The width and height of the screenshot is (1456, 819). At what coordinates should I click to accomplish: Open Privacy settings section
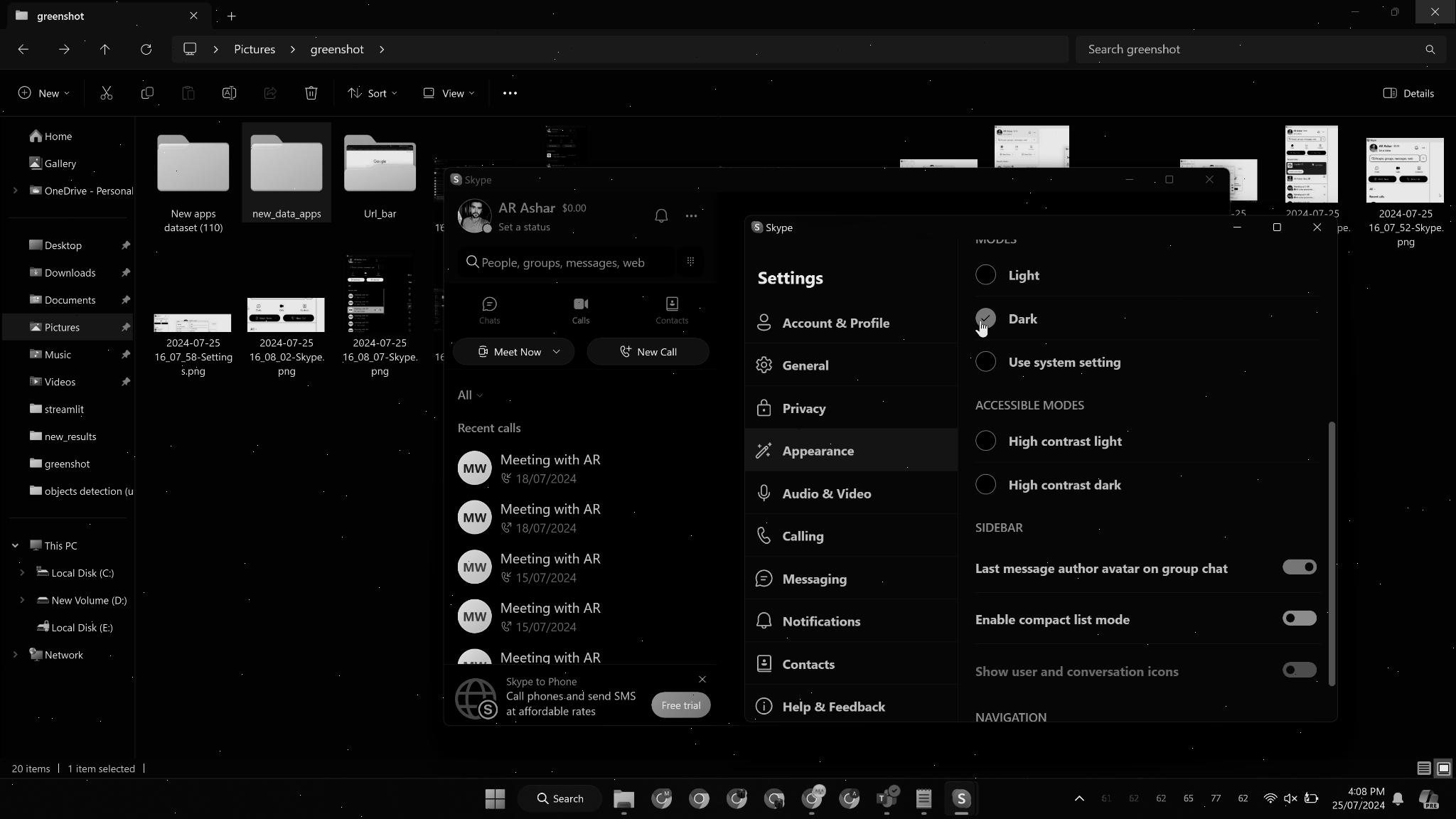click(851, 408)
